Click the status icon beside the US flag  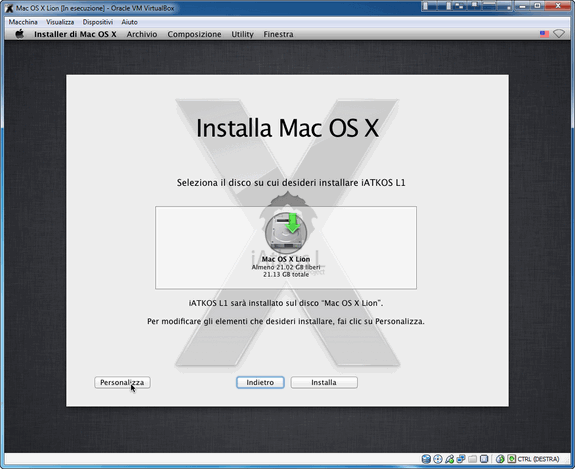(x=559, y=34)
